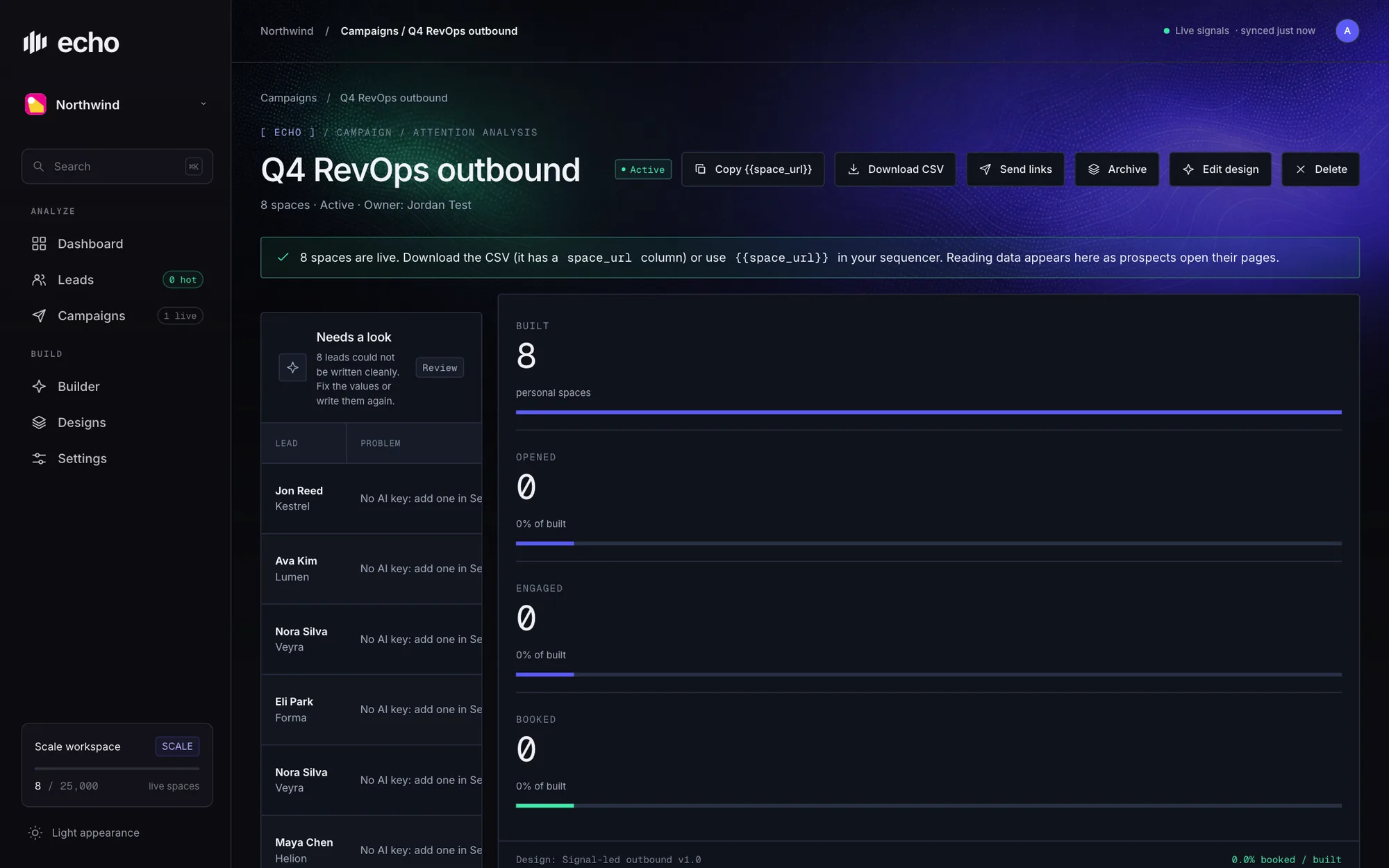Click the echo logo icon
The image size is (1389, 868).
(x=35, y=42)
